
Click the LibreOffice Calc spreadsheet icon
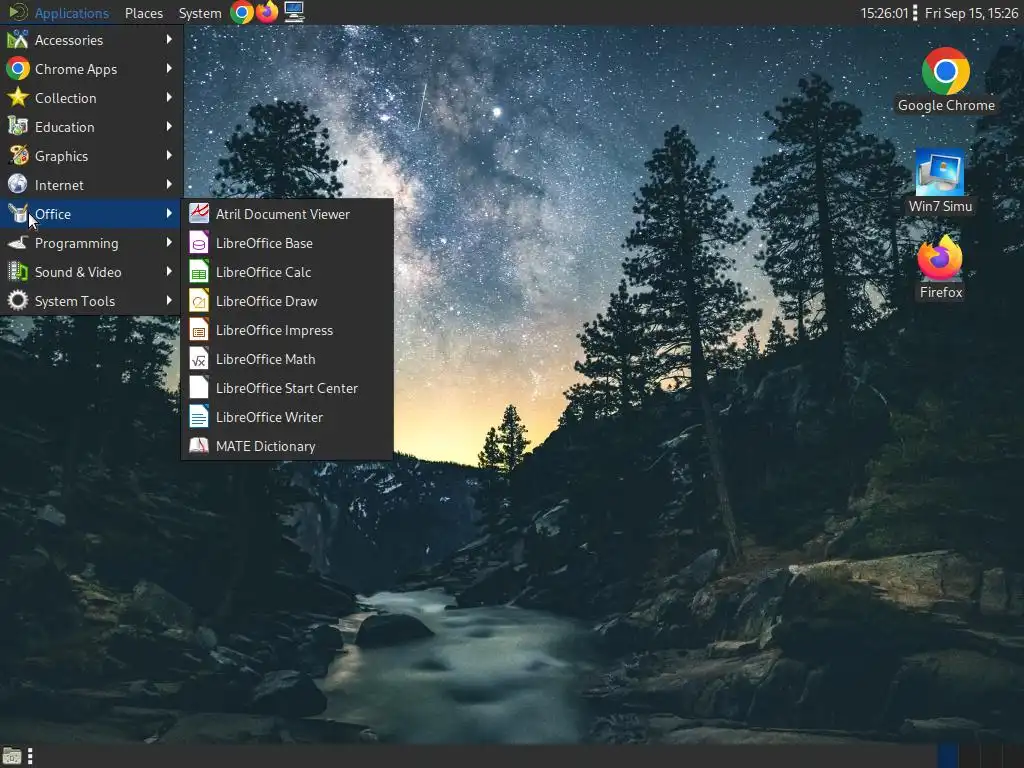click(x=199, y=272)
